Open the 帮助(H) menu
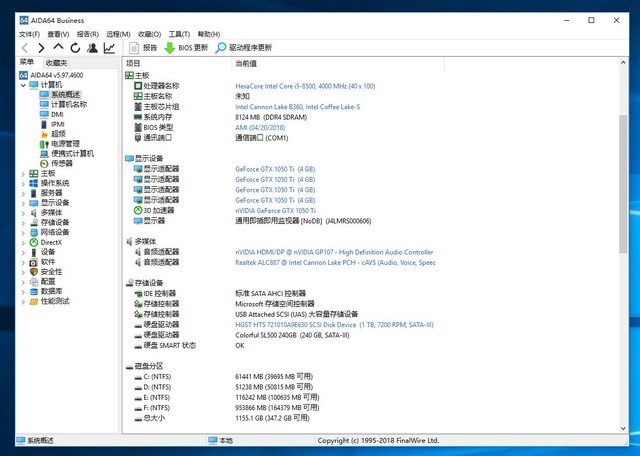640x456 pixels. 209,34
